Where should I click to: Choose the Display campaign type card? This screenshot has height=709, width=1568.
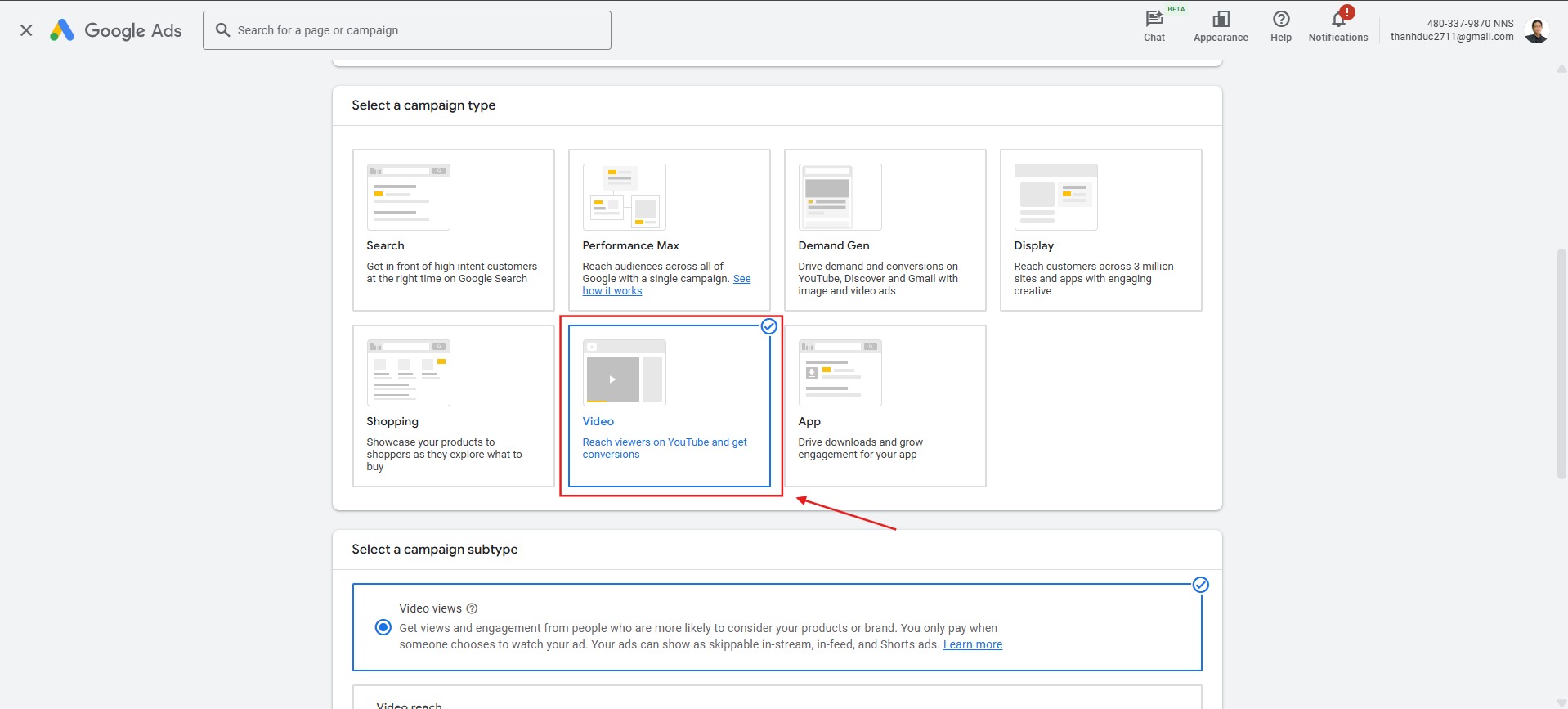pyautogui.click(x=1100, y=230)
